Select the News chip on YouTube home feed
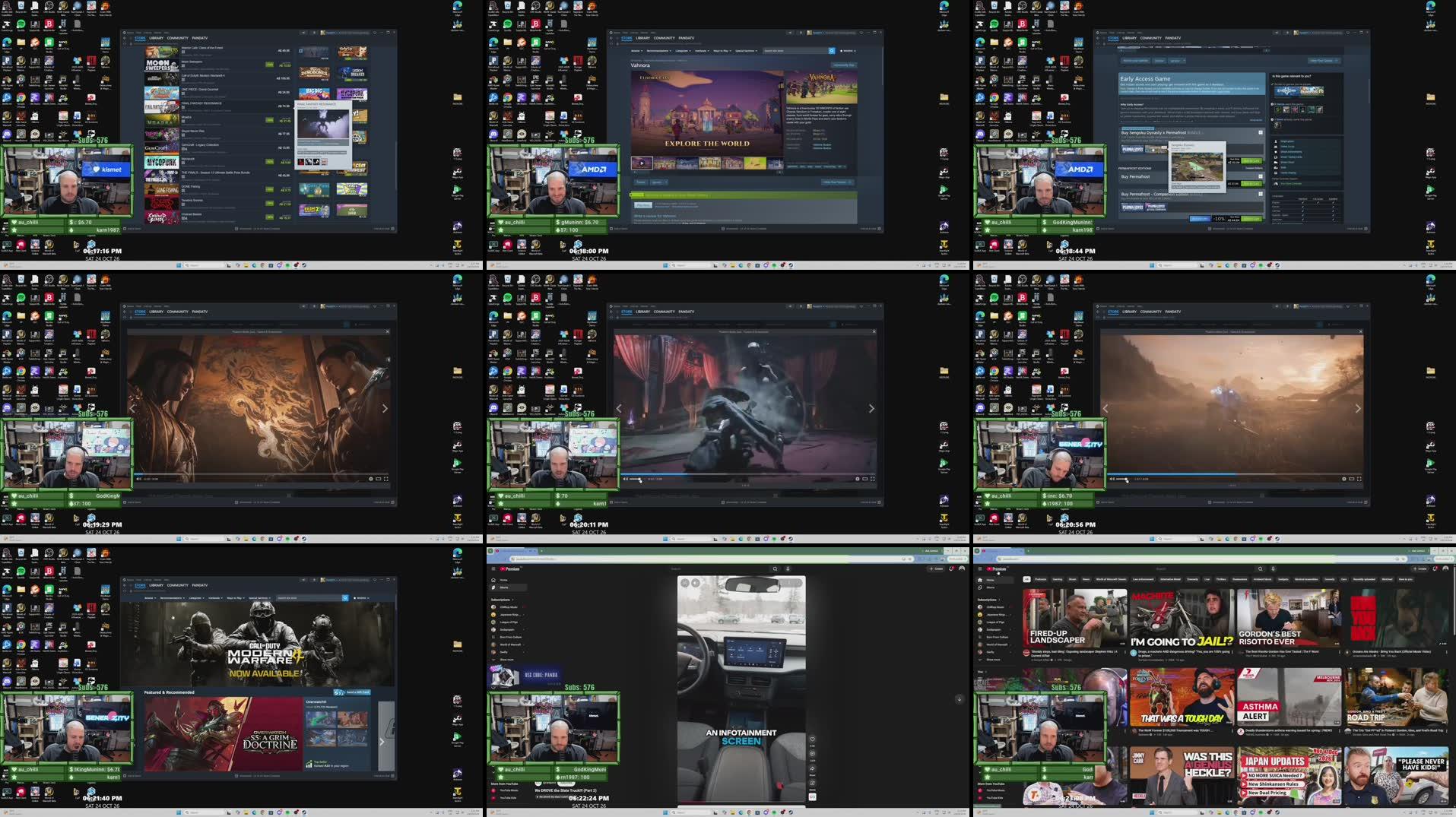1456x817 pixels. 1086,579
